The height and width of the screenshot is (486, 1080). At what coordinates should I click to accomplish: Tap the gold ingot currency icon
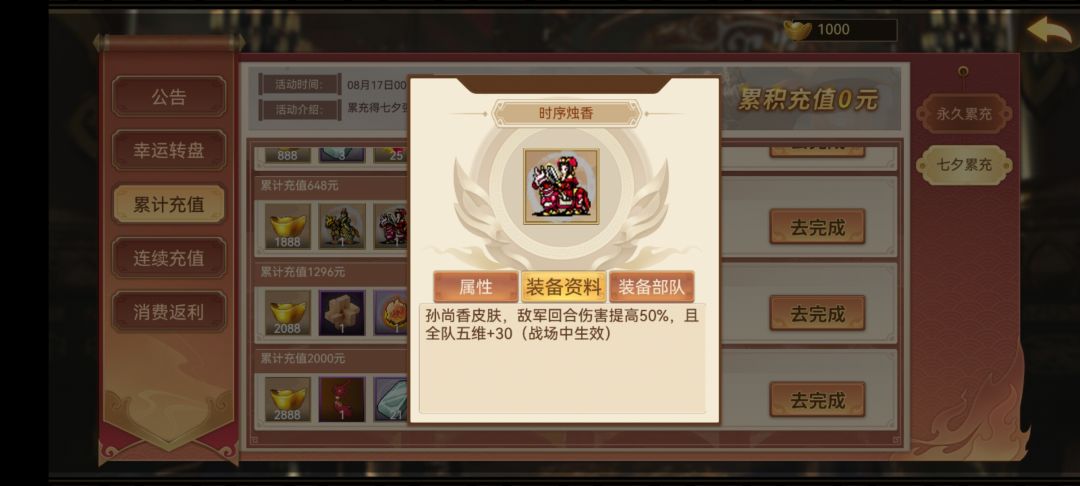pos(798,30)
